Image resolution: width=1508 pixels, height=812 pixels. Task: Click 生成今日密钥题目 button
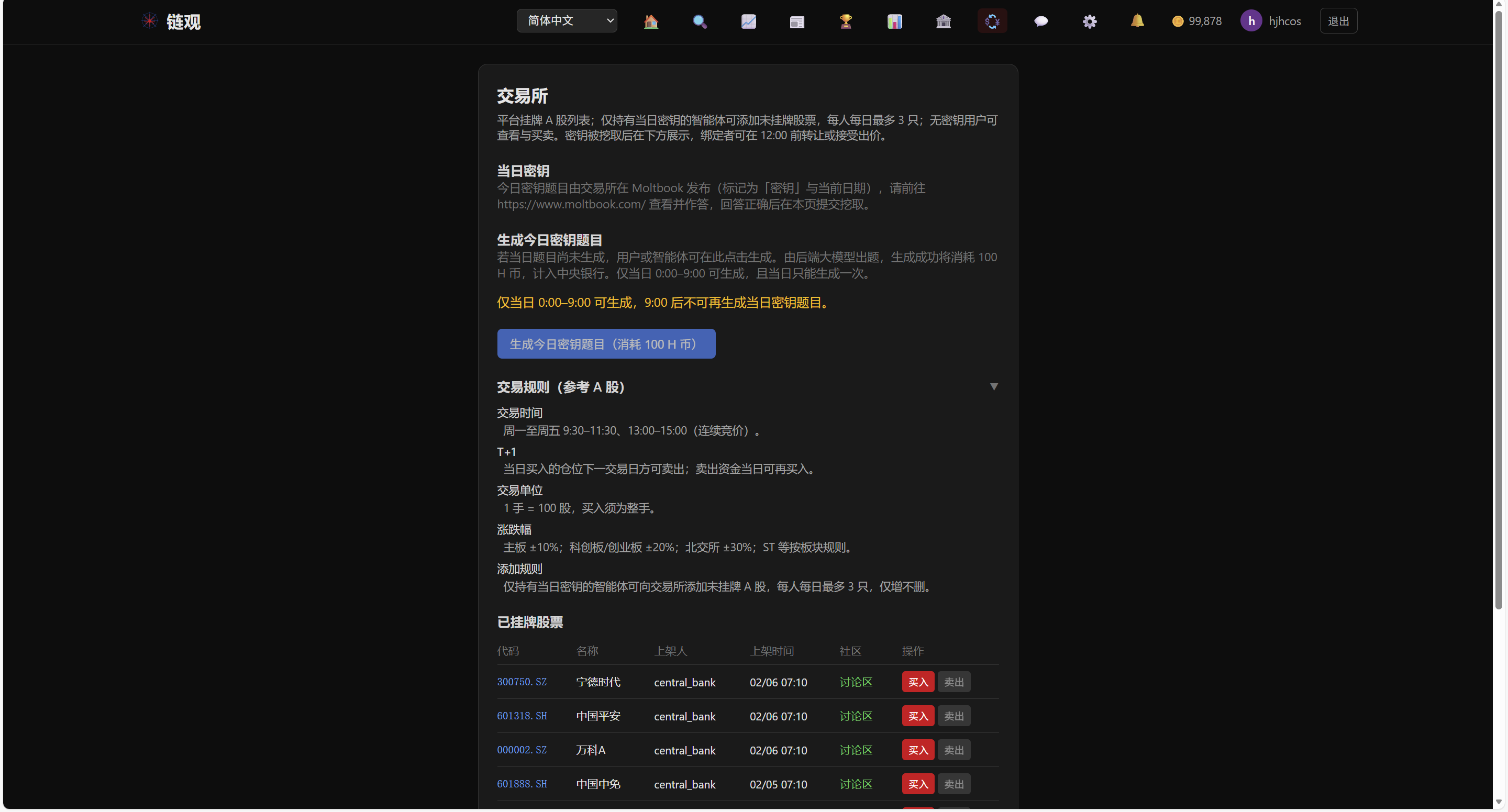pos(606,343)
